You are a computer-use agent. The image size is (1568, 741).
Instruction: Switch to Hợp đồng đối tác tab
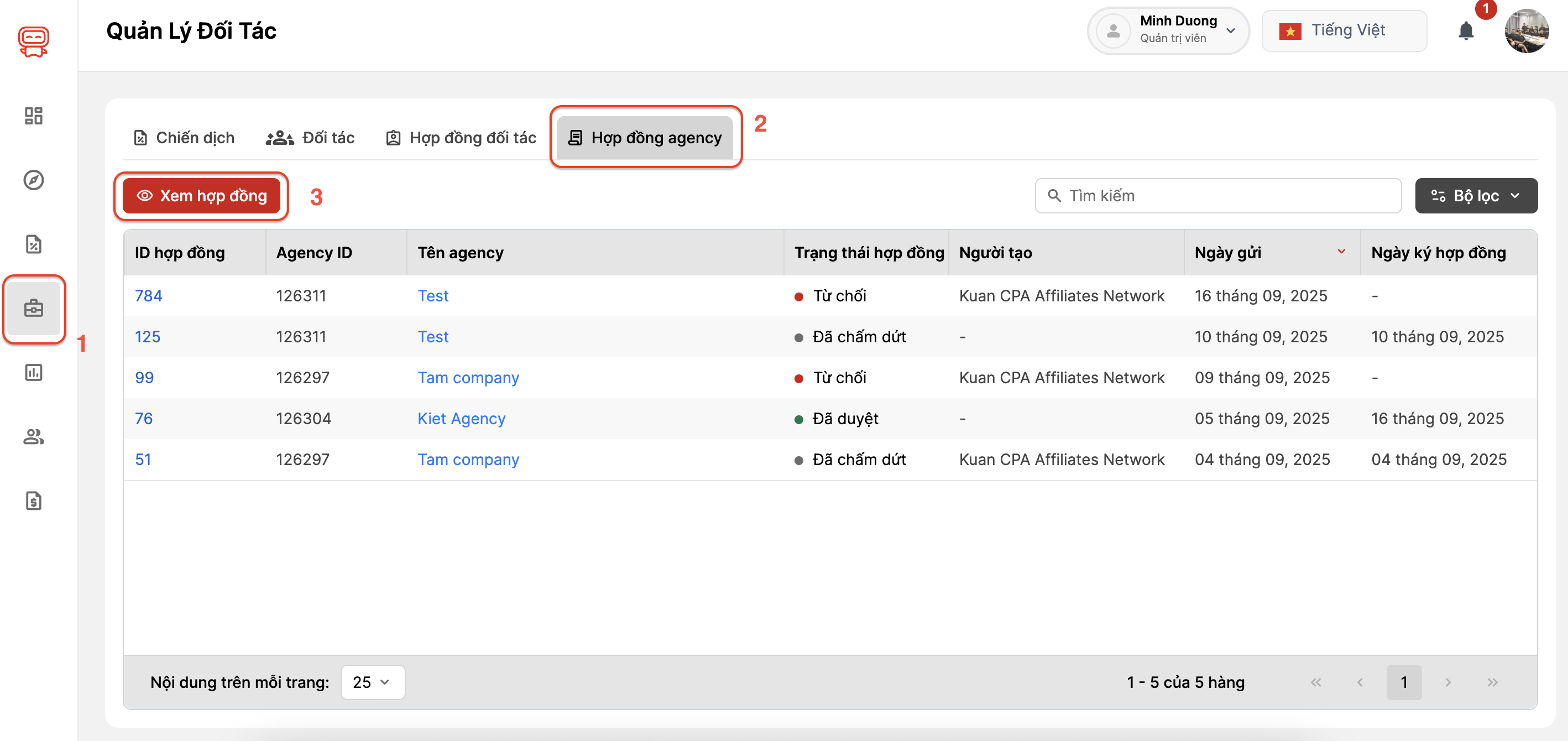tap(461, 138)
